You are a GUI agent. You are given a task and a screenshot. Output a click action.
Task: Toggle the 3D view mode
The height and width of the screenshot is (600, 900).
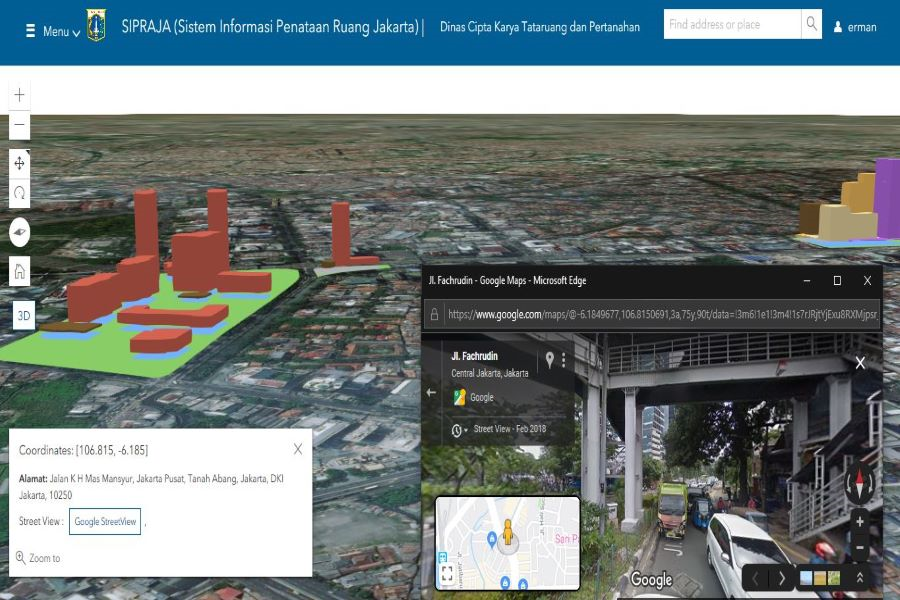point(23,316)
